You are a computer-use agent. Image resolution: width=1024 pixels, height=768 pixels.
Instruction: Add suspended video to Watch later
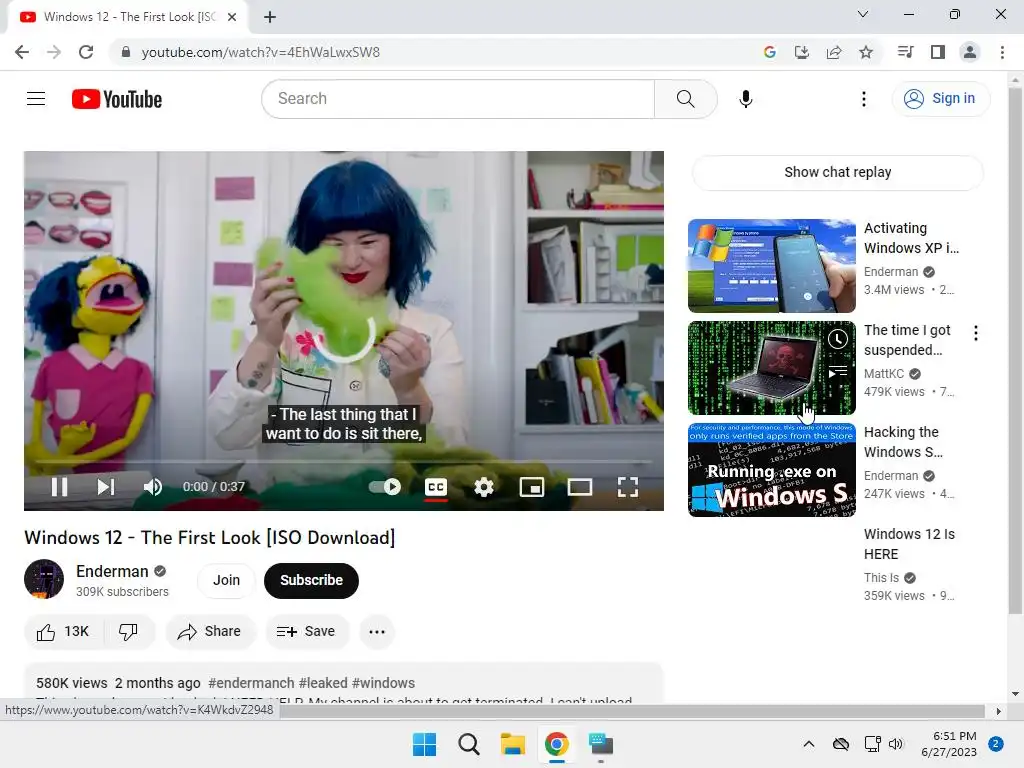pos(838,339)
